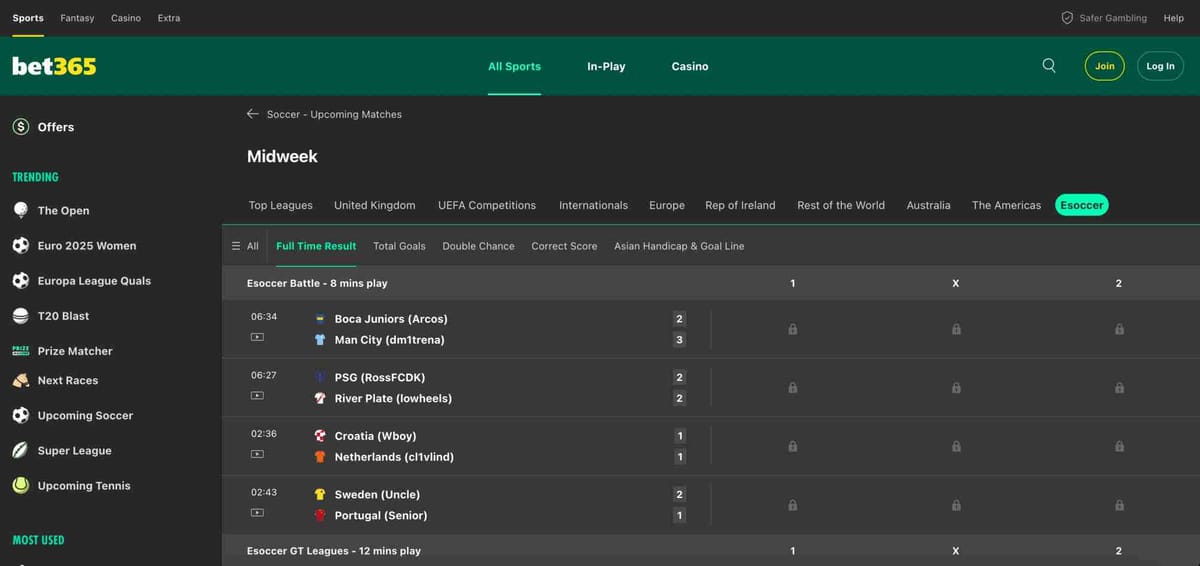Image resolution: width=1200 pixels, height=566 pixels.
Task: Open Extra in the top bar
Action: (169, 18)
